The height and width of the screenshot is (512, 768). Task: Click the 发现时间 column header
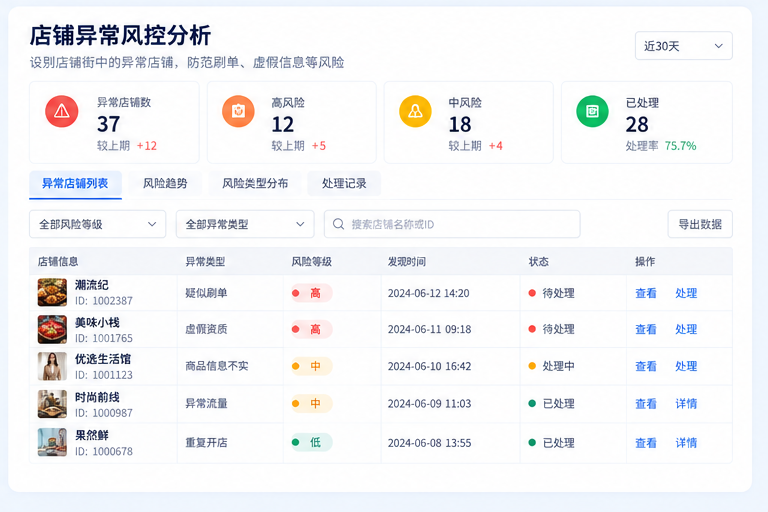(407, 262)
